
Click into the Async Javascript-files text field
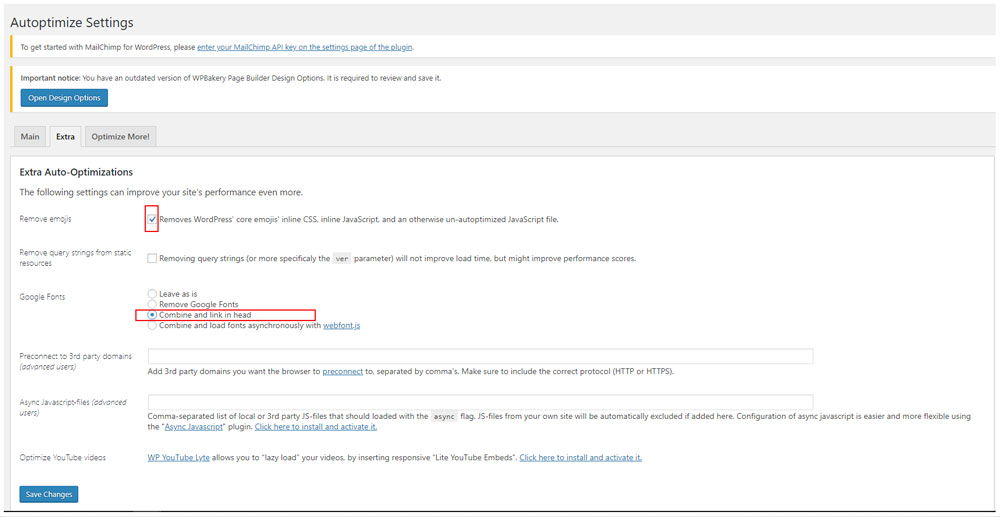pyautogui.click(x=480, y=402)
